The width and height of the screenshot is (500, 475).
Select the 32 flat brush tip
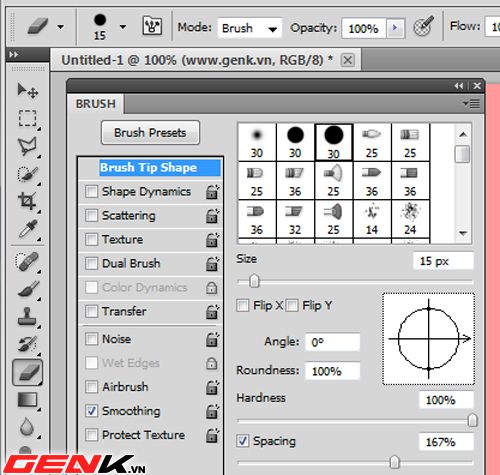pos(295,219)
